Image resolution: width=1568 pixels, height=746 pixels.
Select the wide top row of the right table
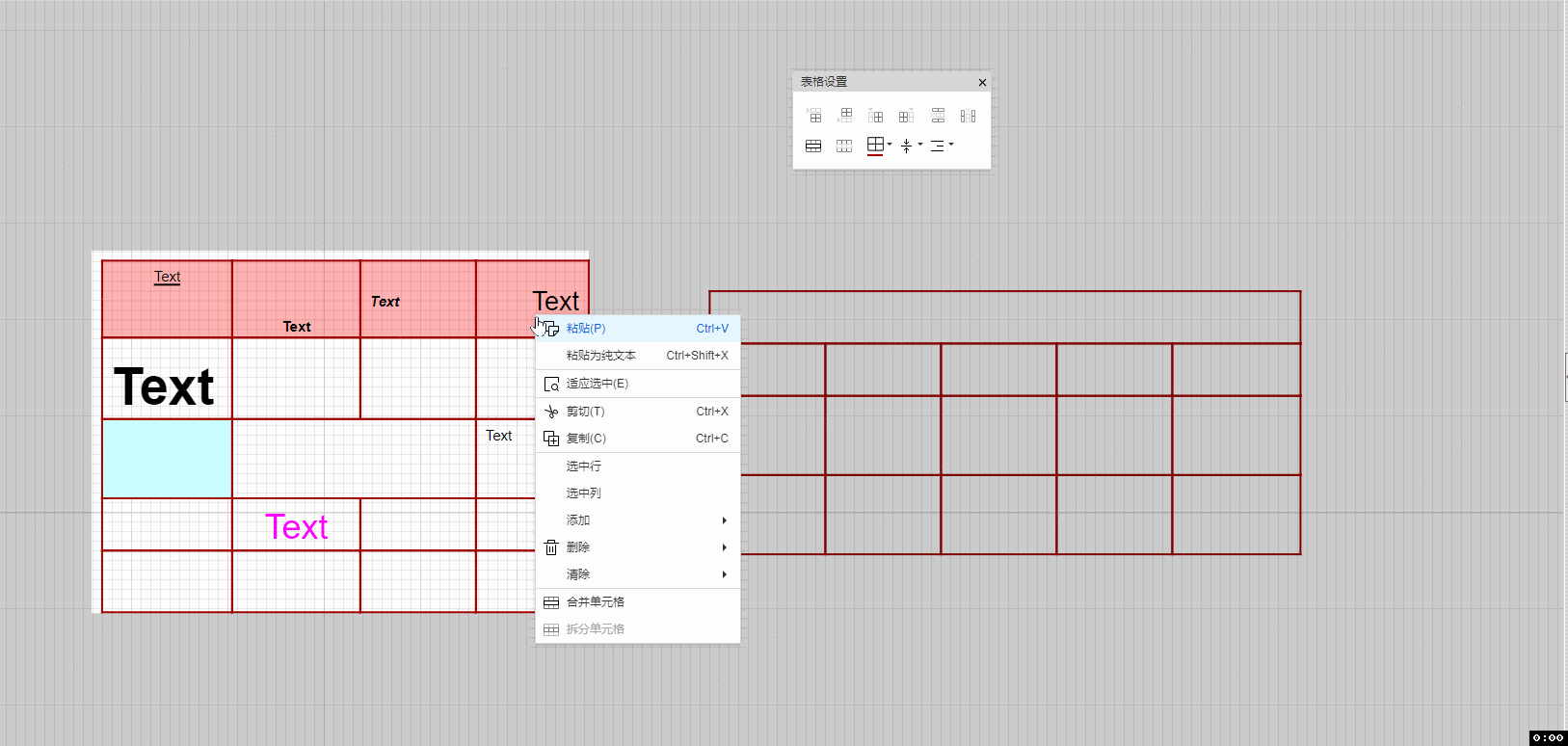(1004, 317)
